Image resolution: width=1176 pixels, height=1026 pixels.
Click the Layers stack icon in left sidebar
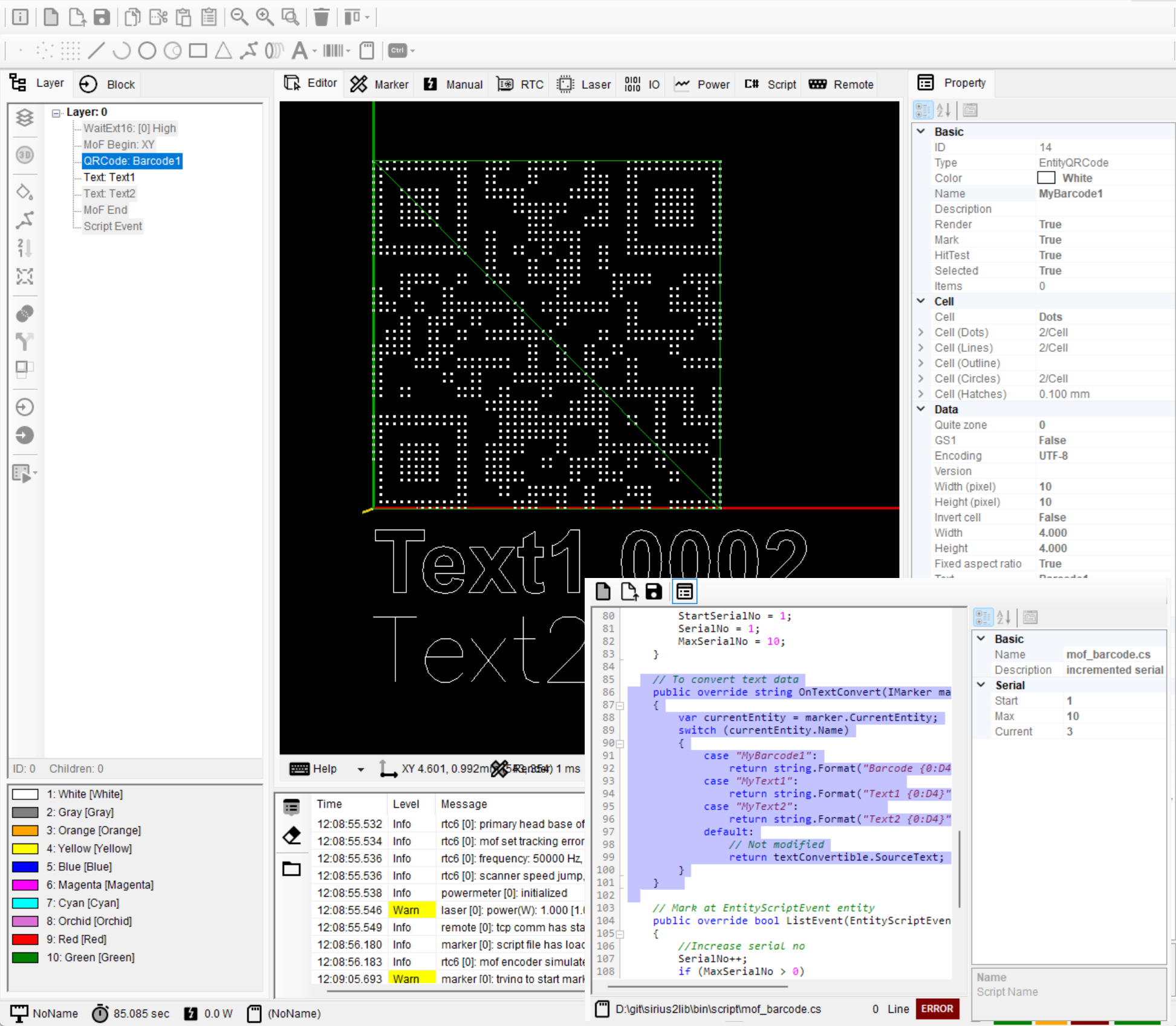coord(25,117)
